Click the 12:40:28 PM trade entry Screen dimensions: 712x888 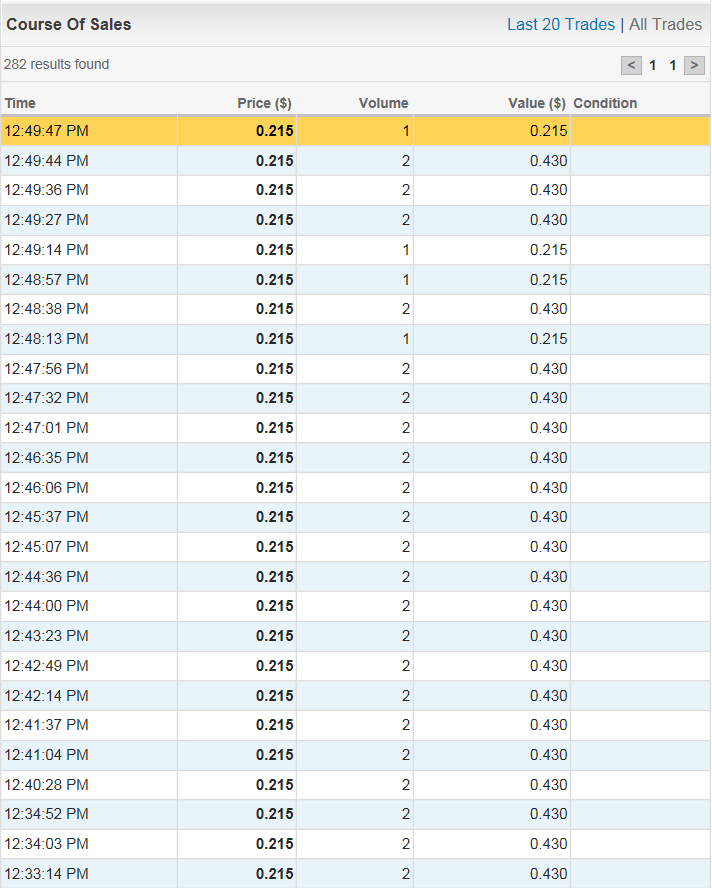coord(356,784)
